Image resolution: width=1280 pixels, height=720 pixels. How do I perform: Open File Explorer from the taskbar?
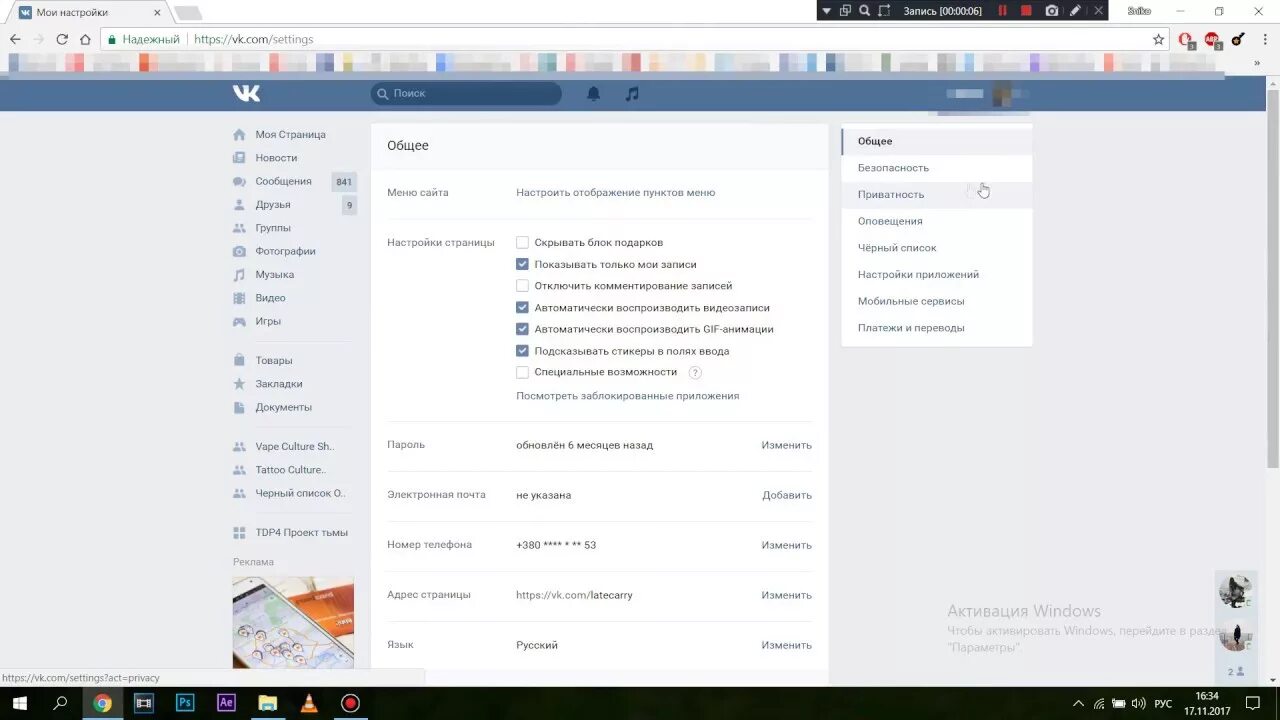coord(267,703)
